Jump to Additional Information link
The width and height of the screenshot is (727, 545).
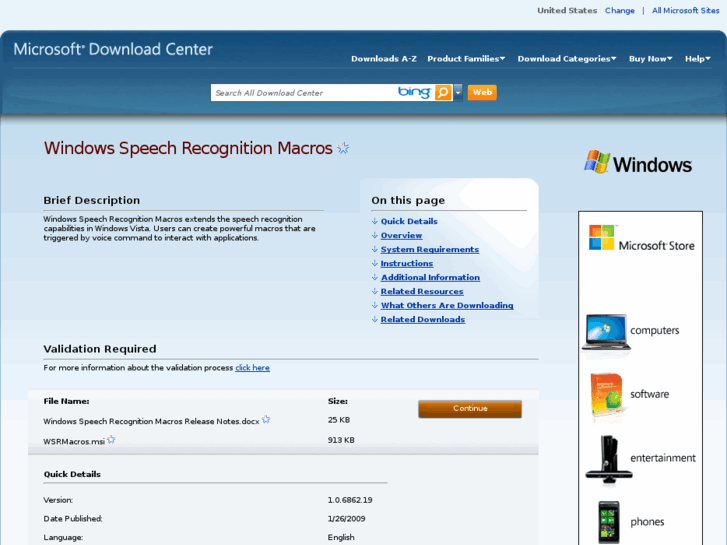430,277
